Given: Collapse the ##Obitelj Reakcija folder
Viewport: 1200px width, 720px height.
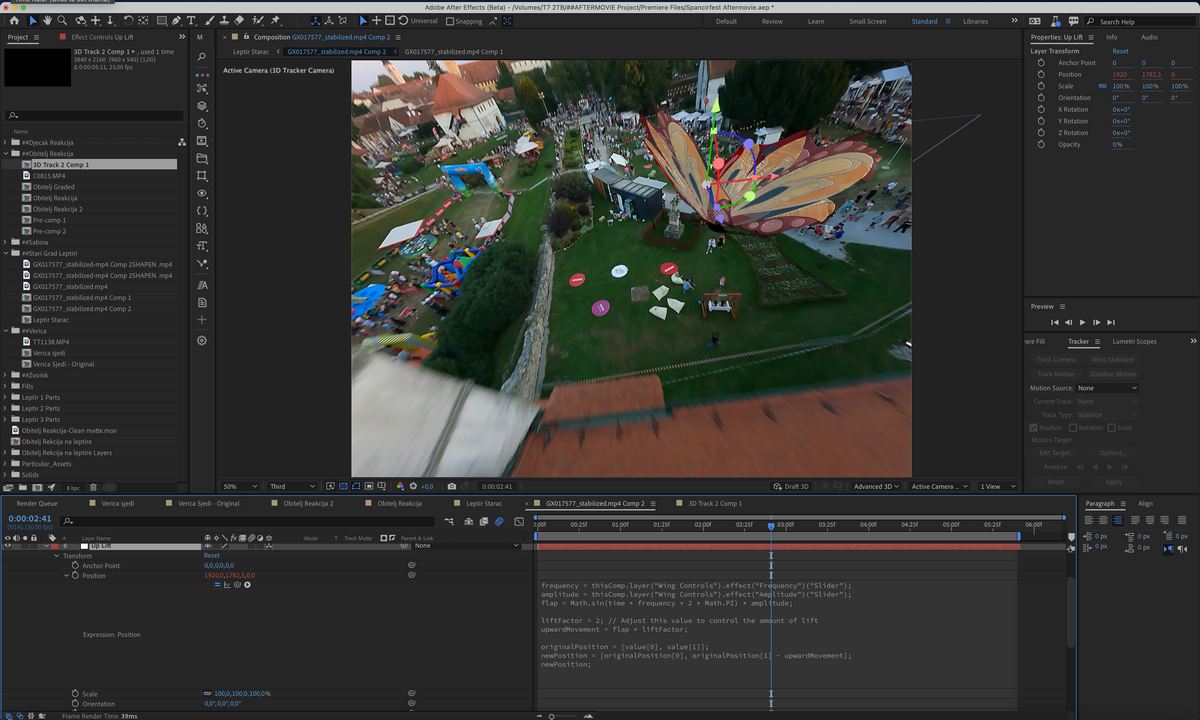Looking at the screenshot, I should pyautogui.click(x=6, y=154).
